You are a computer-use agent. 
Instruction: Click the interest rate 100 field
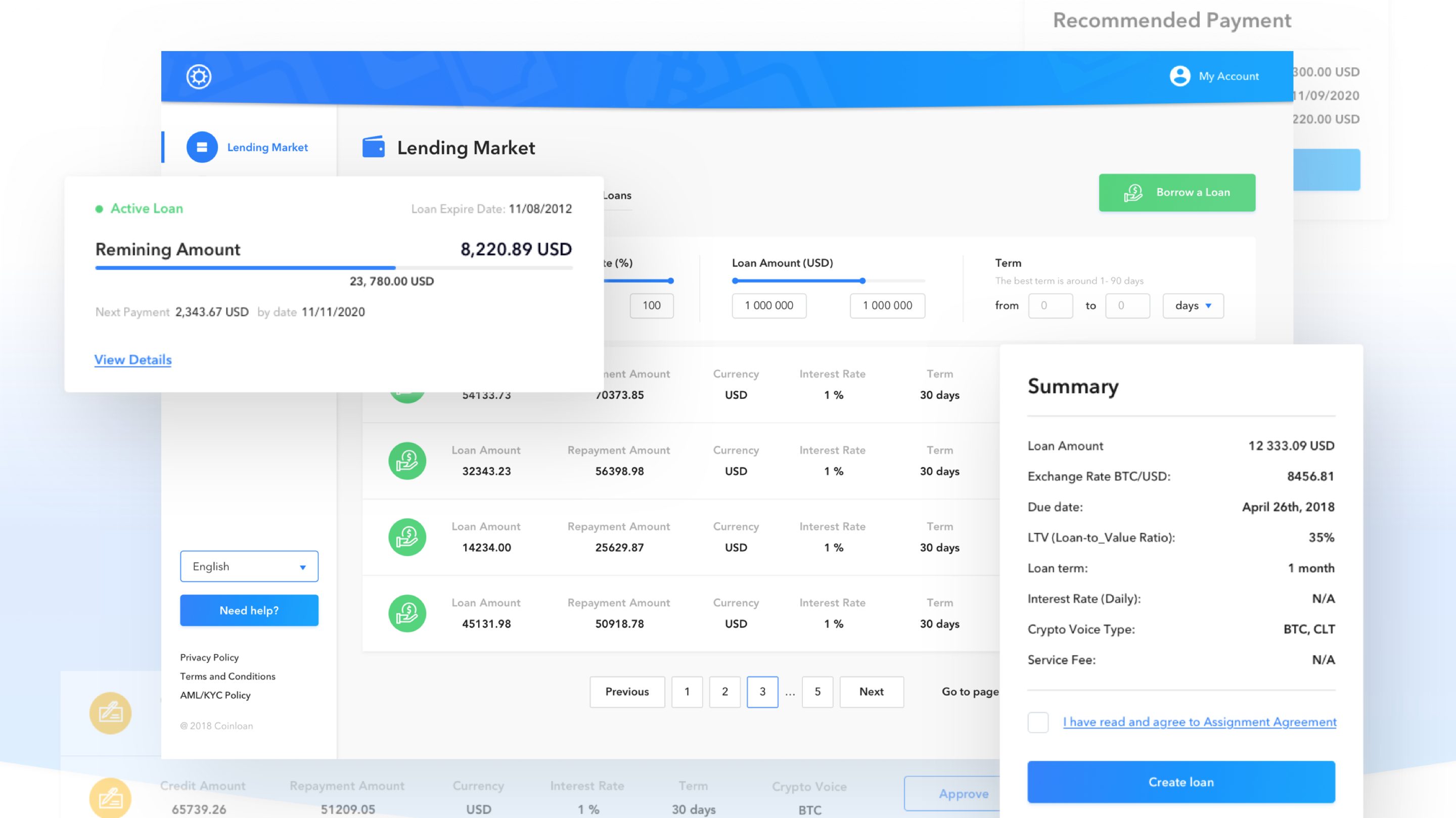(652, 306)
